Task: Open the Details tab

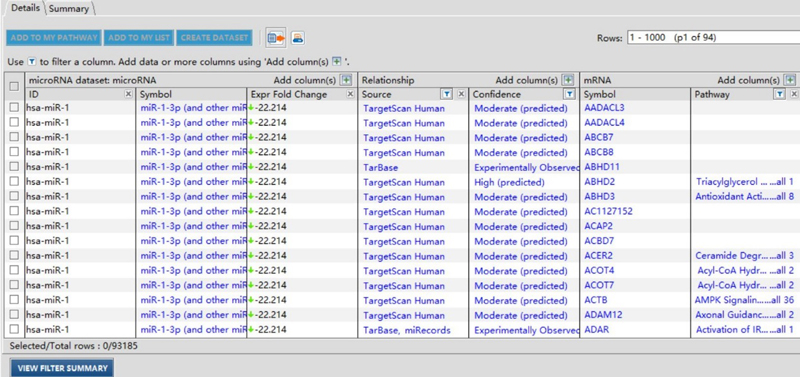Action: 26,8
